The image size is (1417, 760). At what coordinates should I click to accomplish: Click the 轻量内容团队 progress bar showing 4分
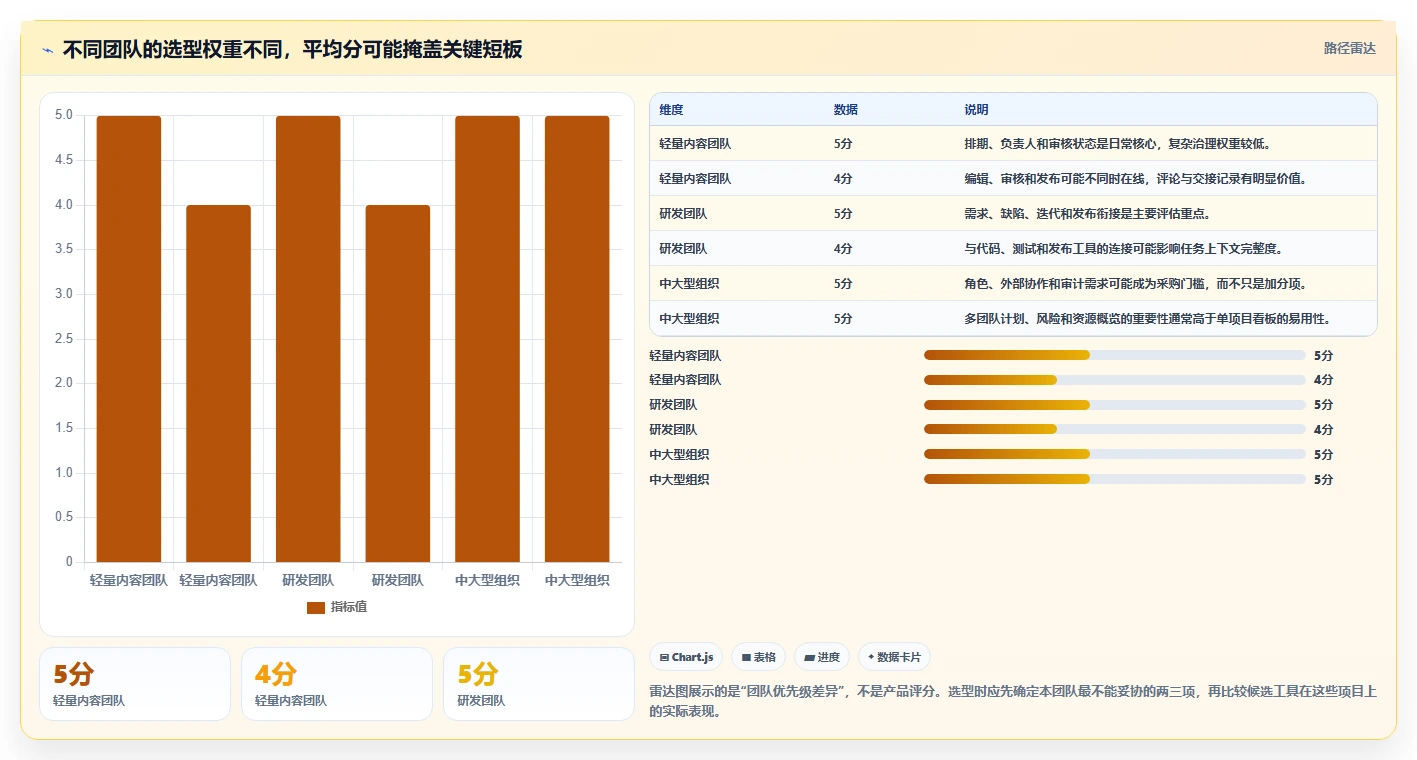pos(1115,380)
